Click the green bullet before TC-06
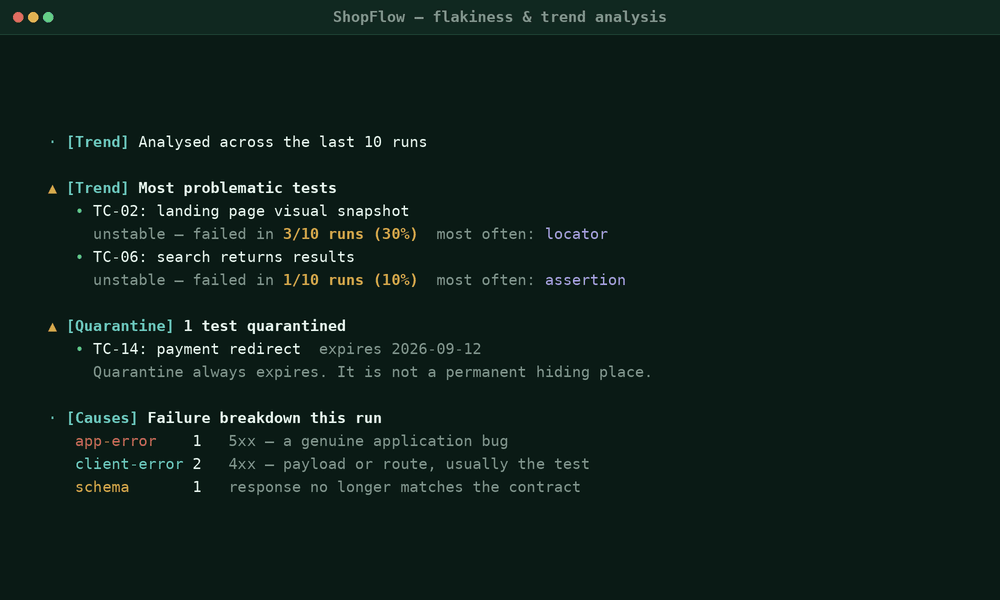This screenshot has width=1000, height=600. pyautogui.click(x=80, y=257)
